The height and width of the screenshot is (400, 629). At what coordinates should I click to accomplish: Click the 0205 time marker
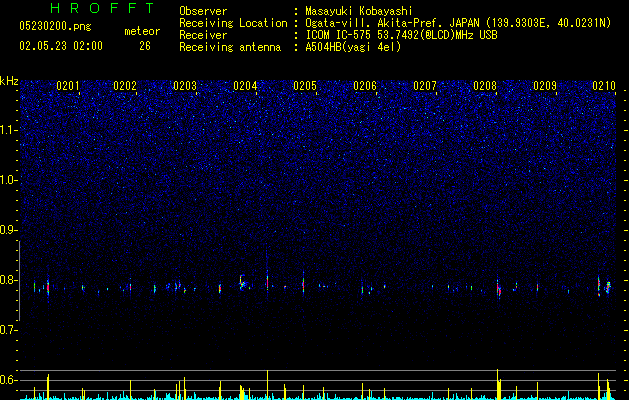pos(305,86)
